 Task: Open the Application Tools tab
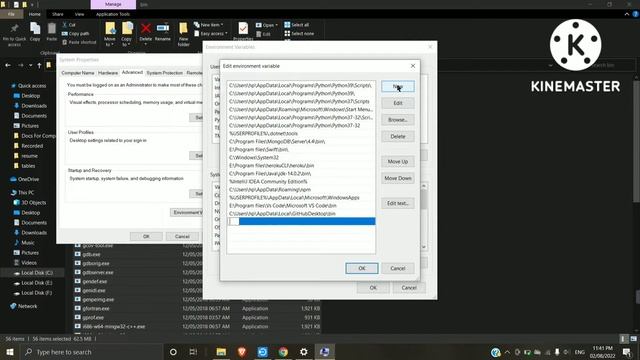[113, 14]
